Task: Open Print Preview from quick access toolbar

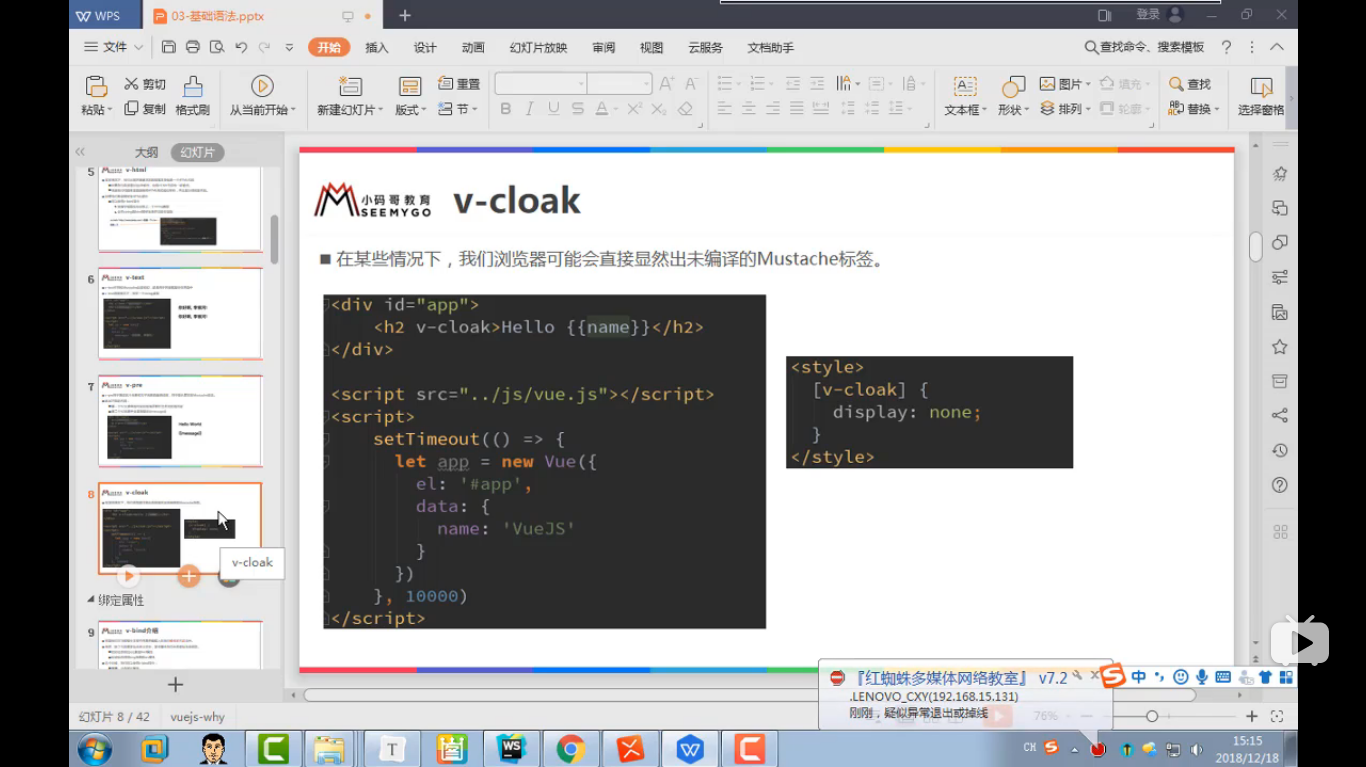Action: click(216, 47)
